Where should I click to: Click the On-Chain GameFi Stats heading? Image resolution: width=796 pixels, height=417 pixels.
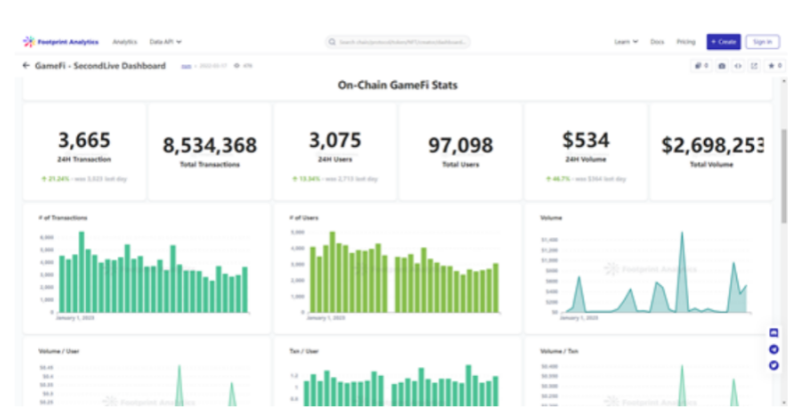point(397,85)
